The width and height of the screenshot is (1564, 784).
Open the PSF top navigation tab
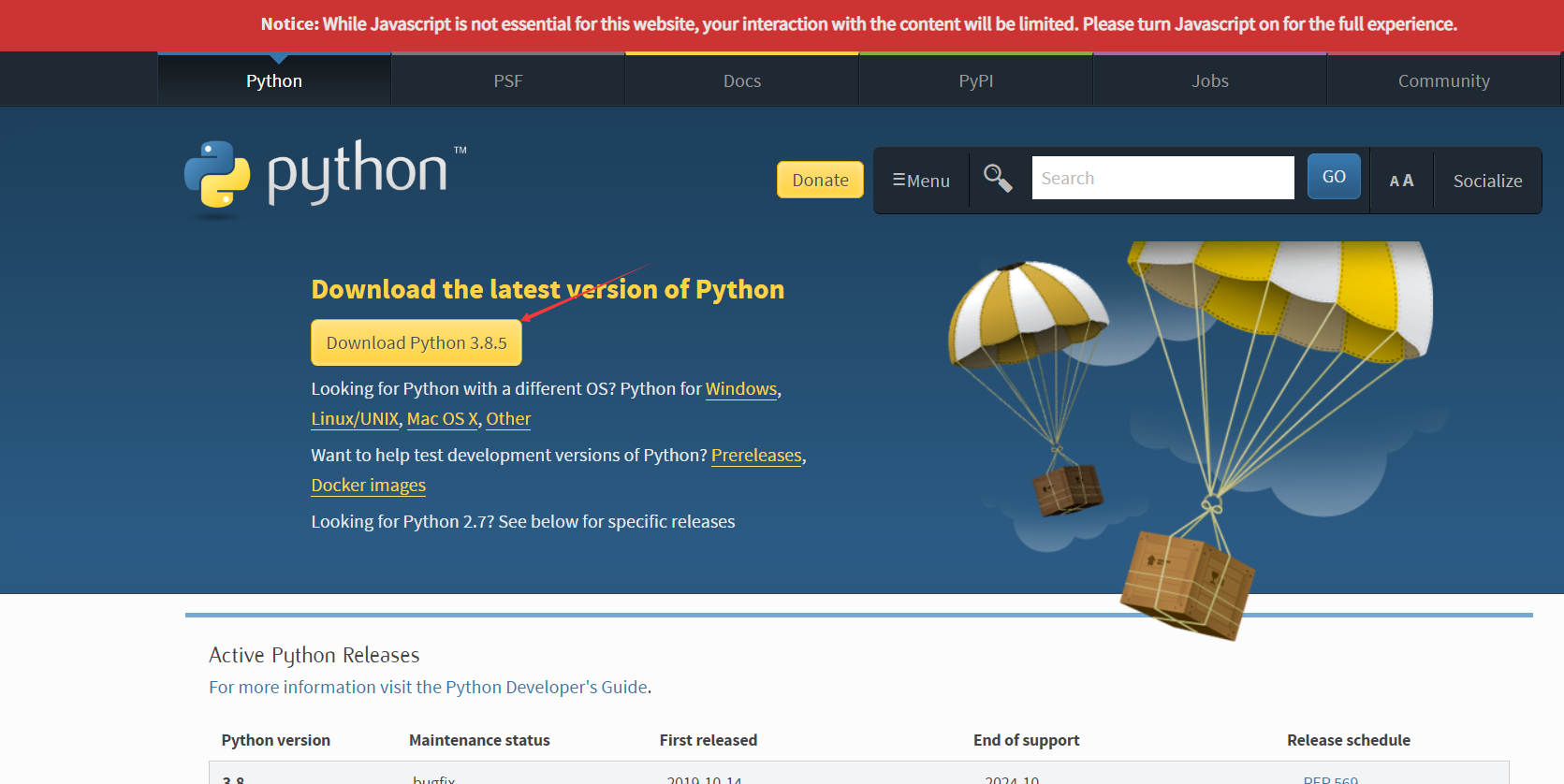point(508,80)
